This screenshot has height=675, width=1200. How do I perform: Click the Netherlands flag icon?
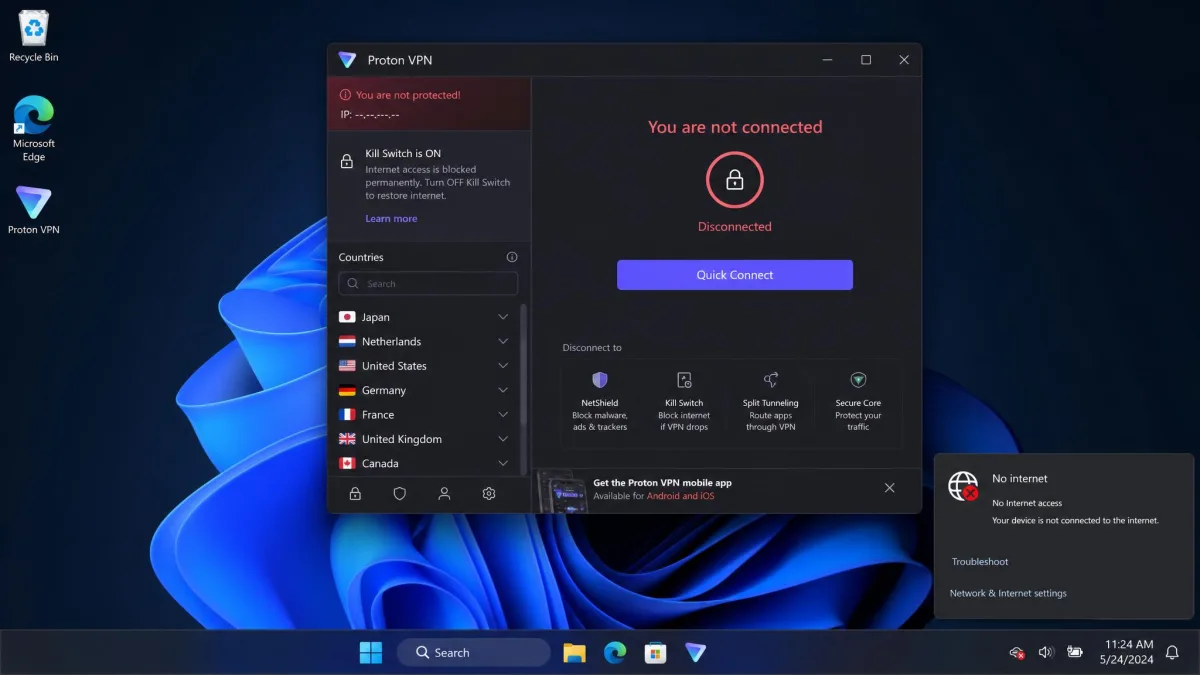(x=347, y=341)
